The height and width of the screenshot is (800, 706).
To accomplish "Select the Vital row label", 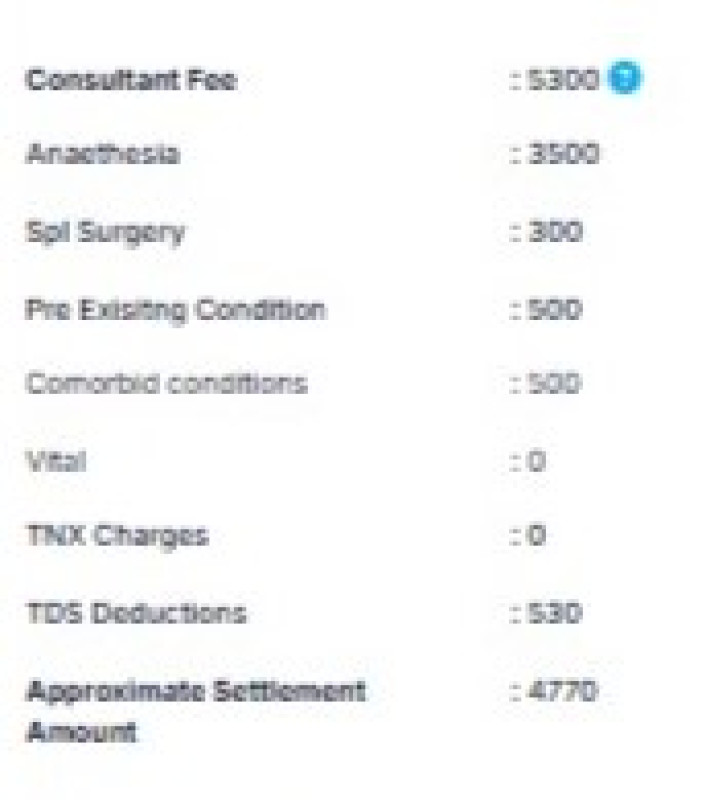I will tap(56, 461).
